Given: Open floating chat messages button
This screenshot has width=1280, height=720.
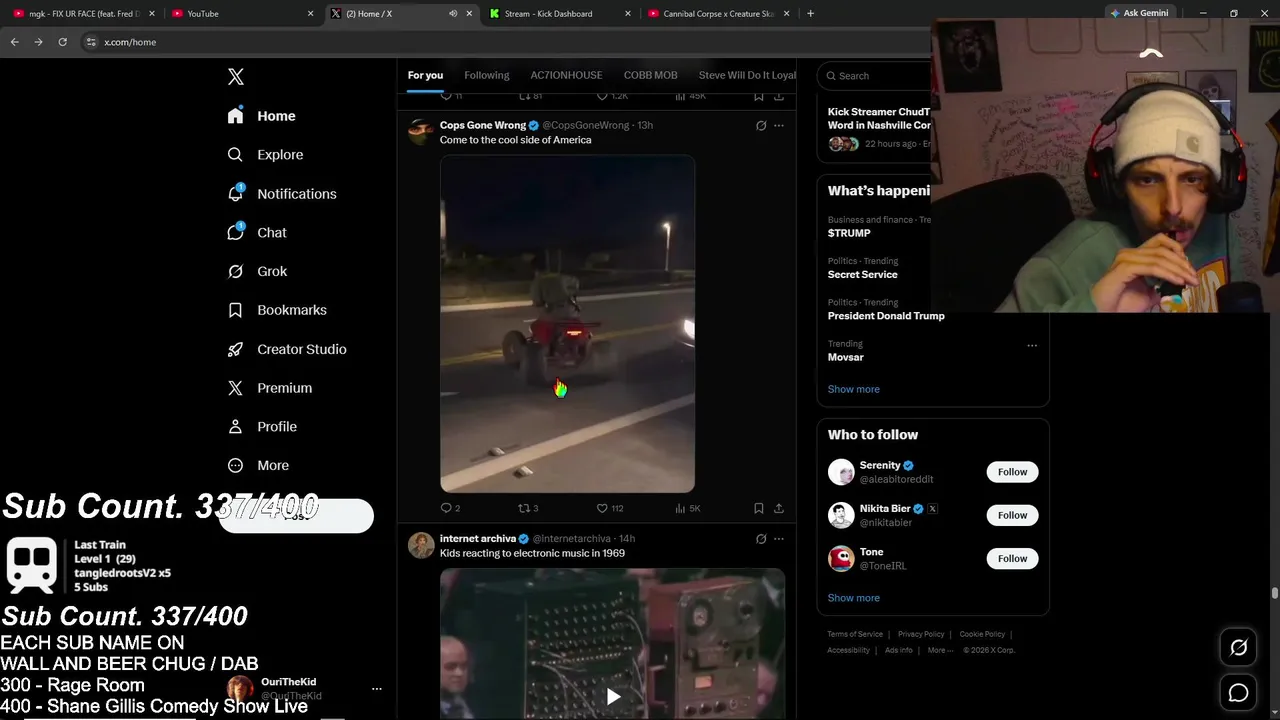Looking at the screenshot, I should pos(1238,692).
